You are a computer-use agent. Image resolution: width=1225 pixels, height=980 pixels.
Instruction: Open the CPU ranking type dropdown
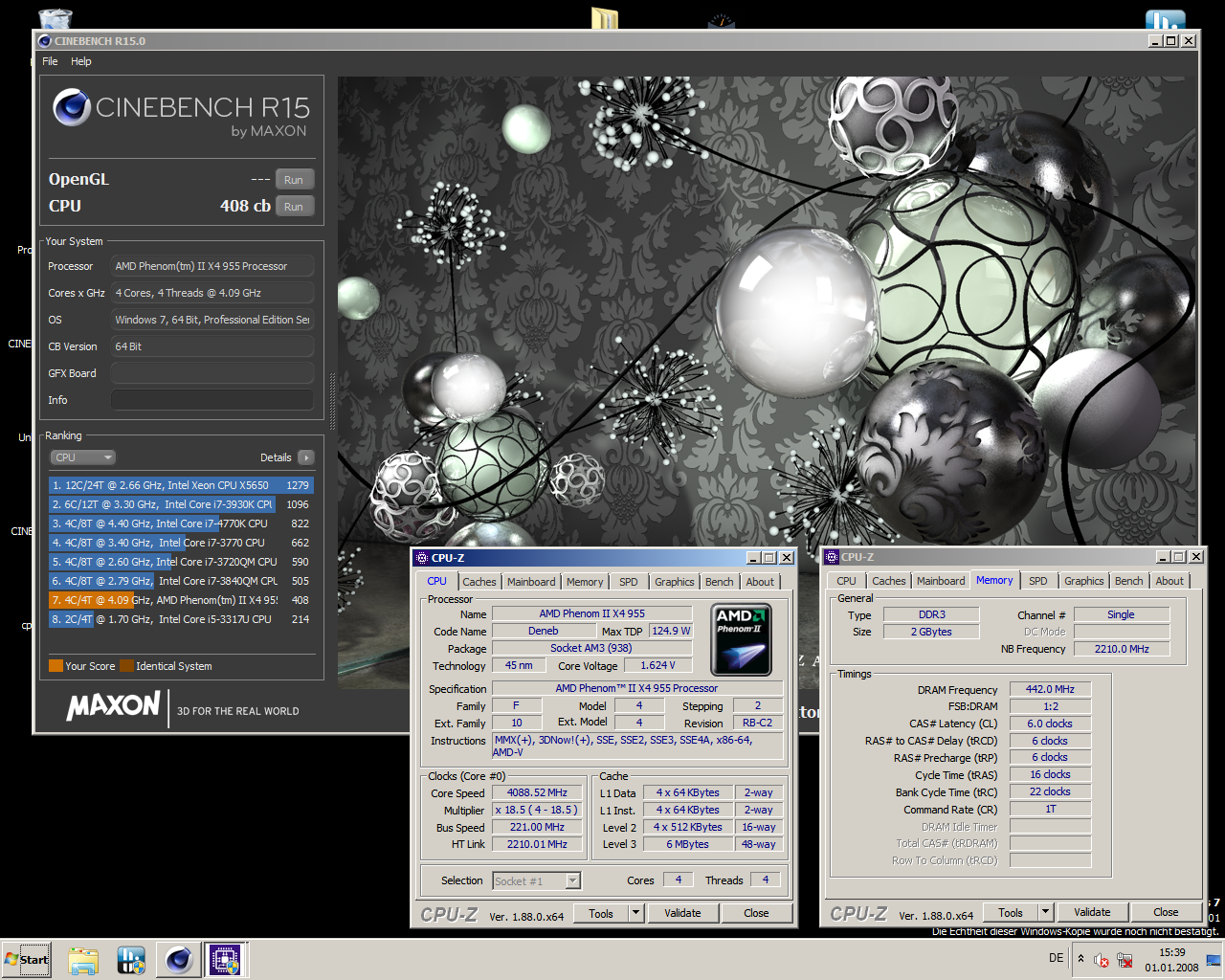click(83, 457)
